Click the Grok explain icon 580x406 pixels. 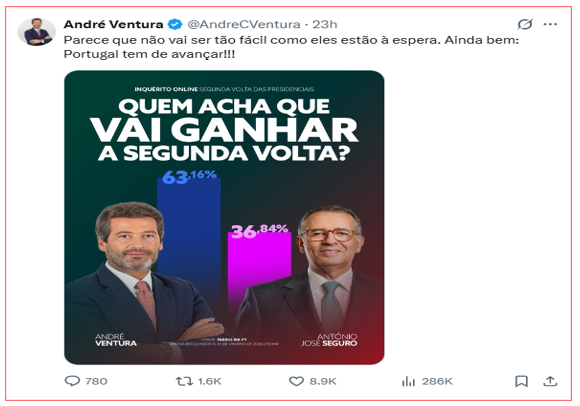point(525,24)
